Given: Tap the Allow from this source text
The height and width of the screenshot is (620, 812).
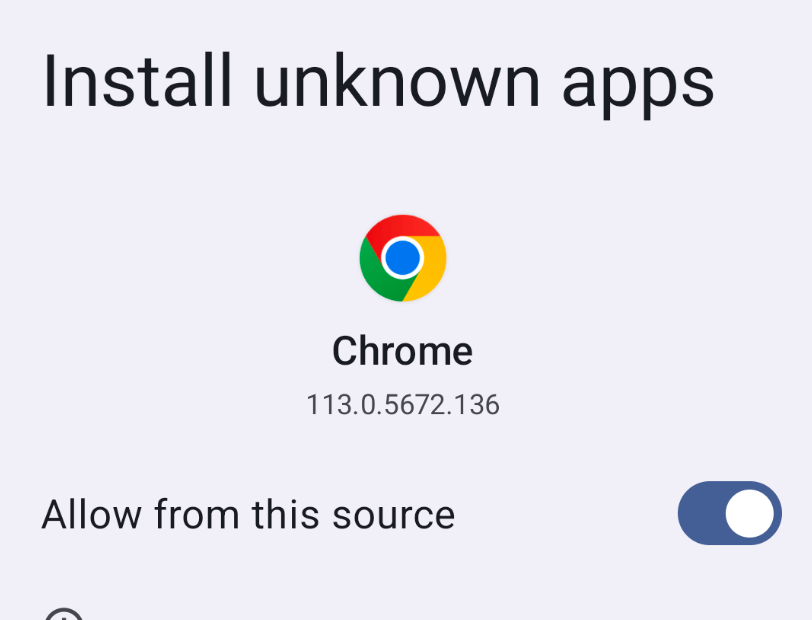Looking at the screenshot, I should [247, 513].
